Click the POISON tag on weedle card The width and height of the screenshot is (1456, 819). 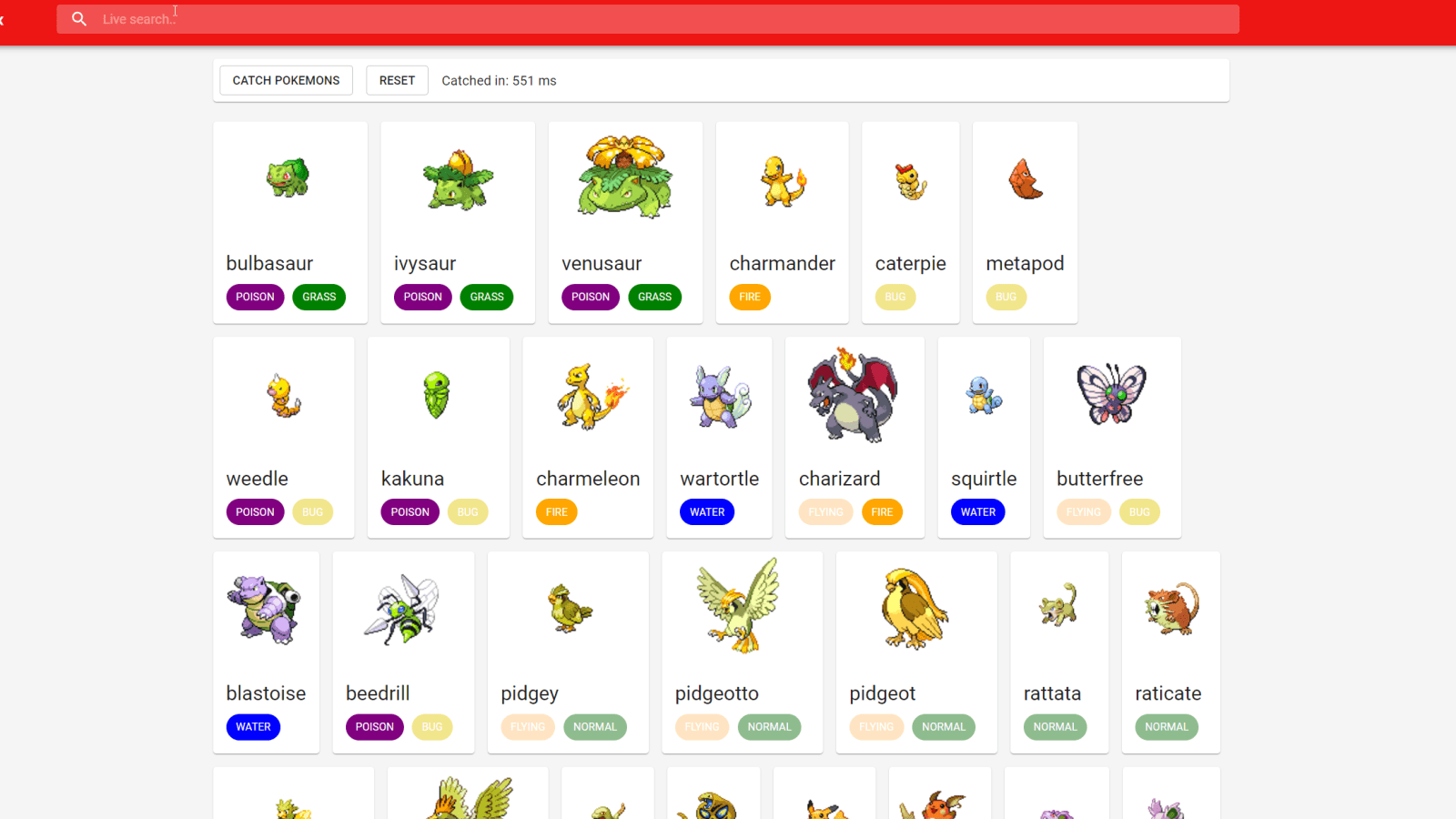click(x=255, y=512)
